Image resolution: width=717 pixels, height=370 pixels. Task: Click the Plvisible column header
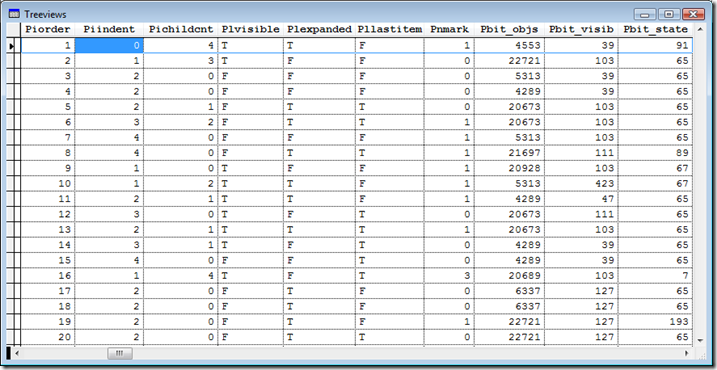[x=251, y=30]
